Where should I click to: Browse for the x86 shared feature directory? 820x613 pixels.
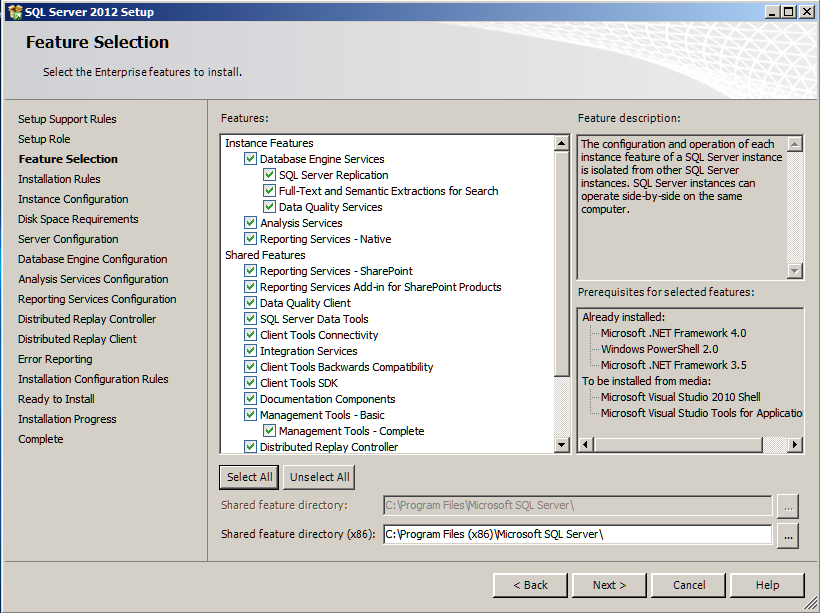(x=788, y=535)
